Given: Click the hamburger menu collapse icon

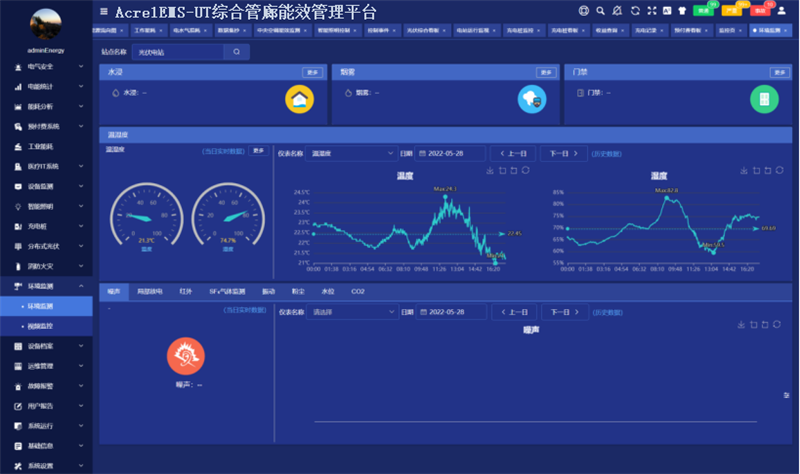Looking at the screenshot, I should pos(104,11).
